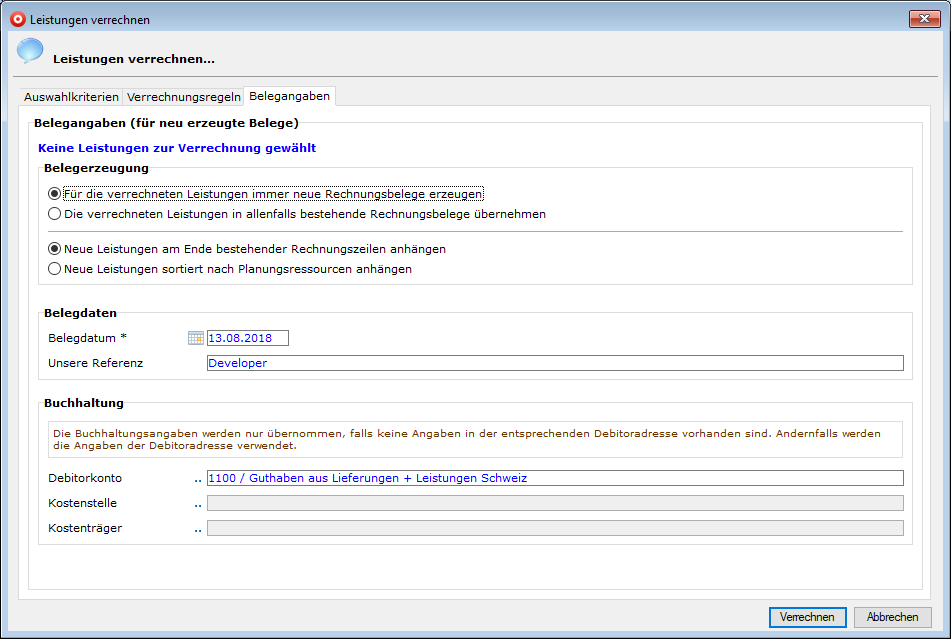Open the calendar picker beside Belegdatum
This screenshot has width=951, height=639.
[x=195, y=338]
